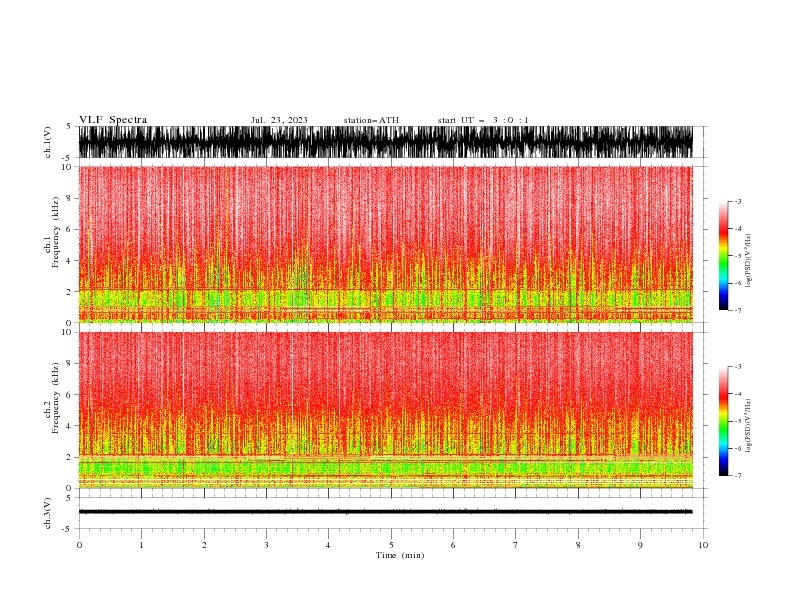Click time axis tick label '5'
The image size is (792, 612).
(391, 545)
